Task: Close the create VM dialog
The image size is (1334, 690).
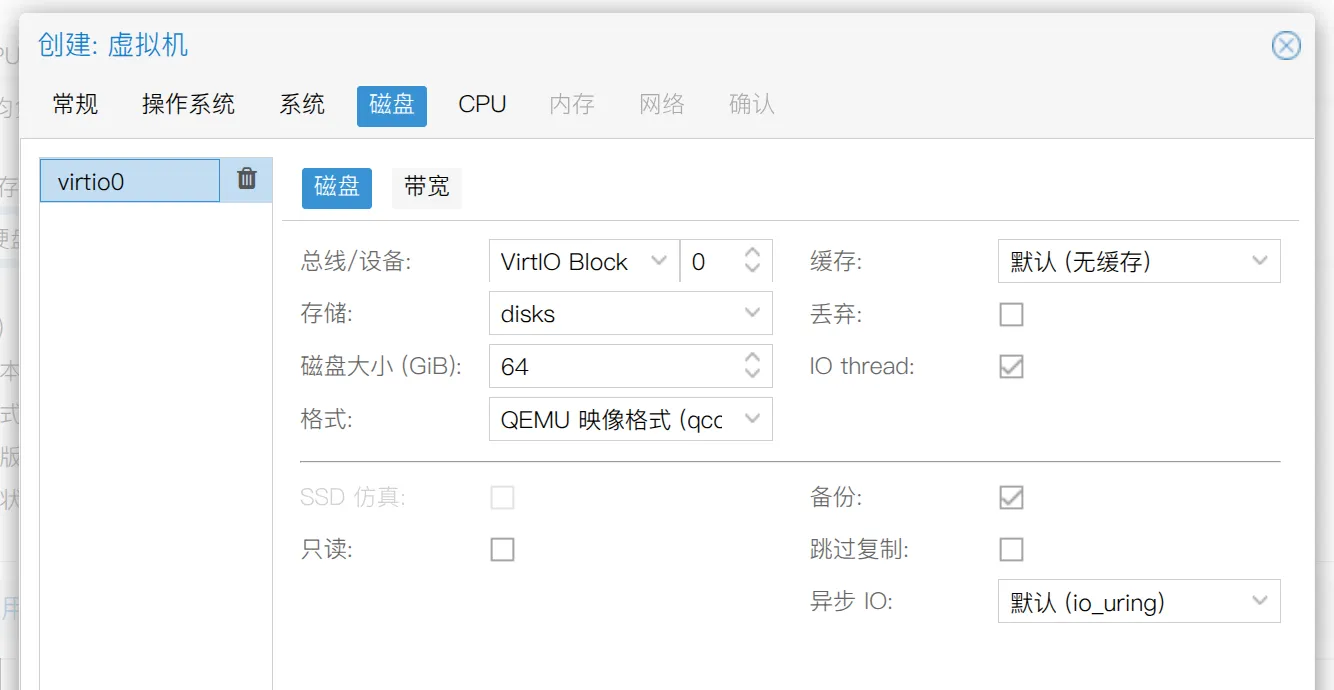Action: (x=1286, y=46)
